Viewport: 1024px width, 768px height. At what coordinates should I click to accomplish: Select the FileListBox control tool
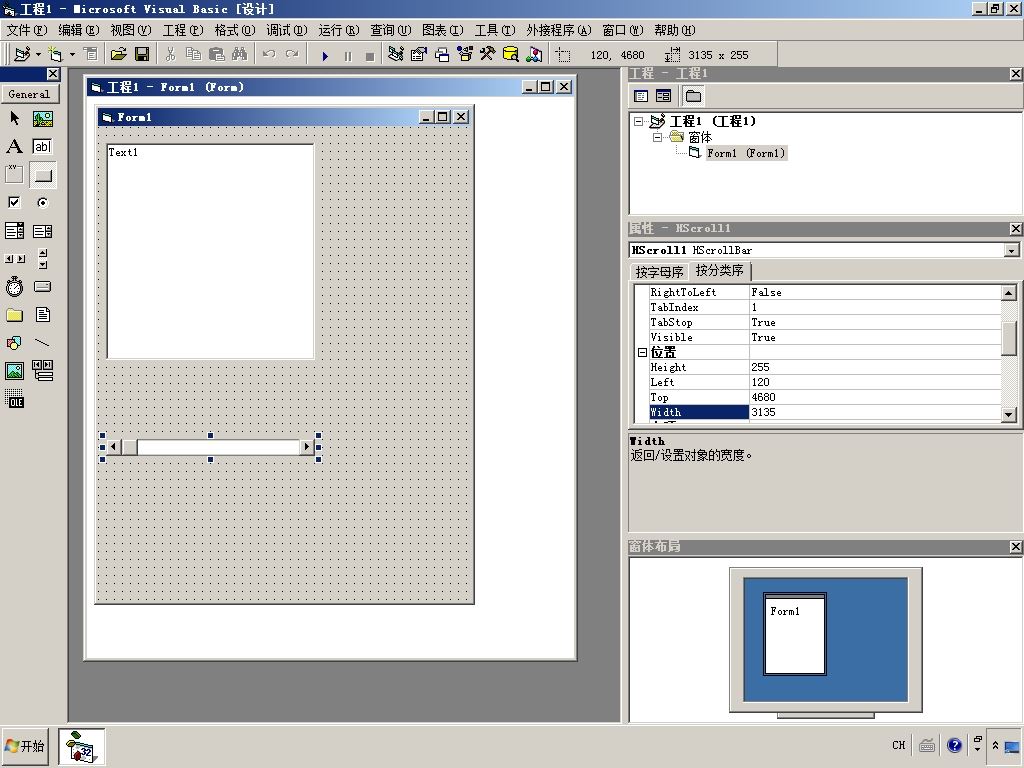(x=42, y=315)
